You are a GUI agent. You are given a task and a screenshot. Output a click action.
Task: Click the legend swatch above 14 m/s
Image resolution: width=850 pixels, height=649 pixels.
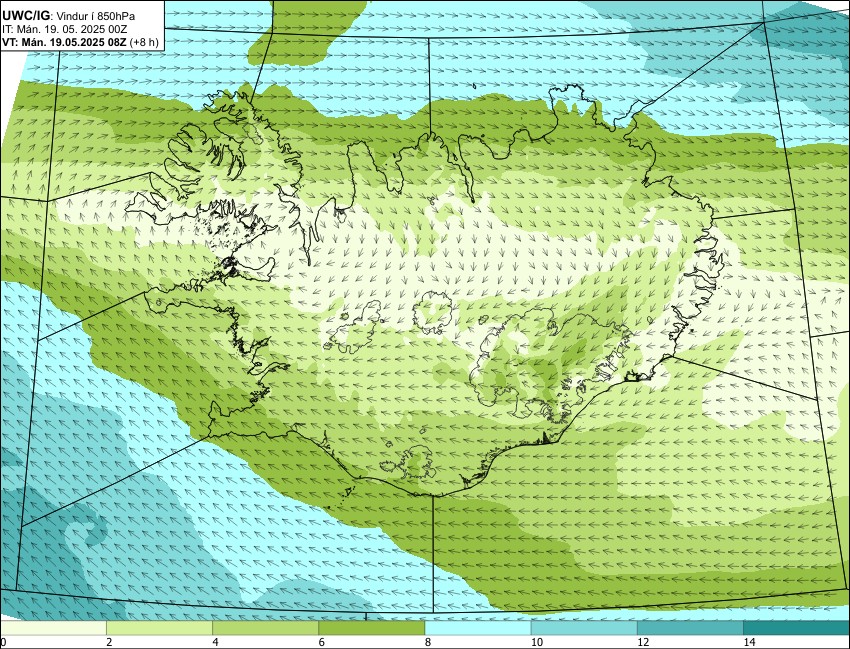coord(796,628)
